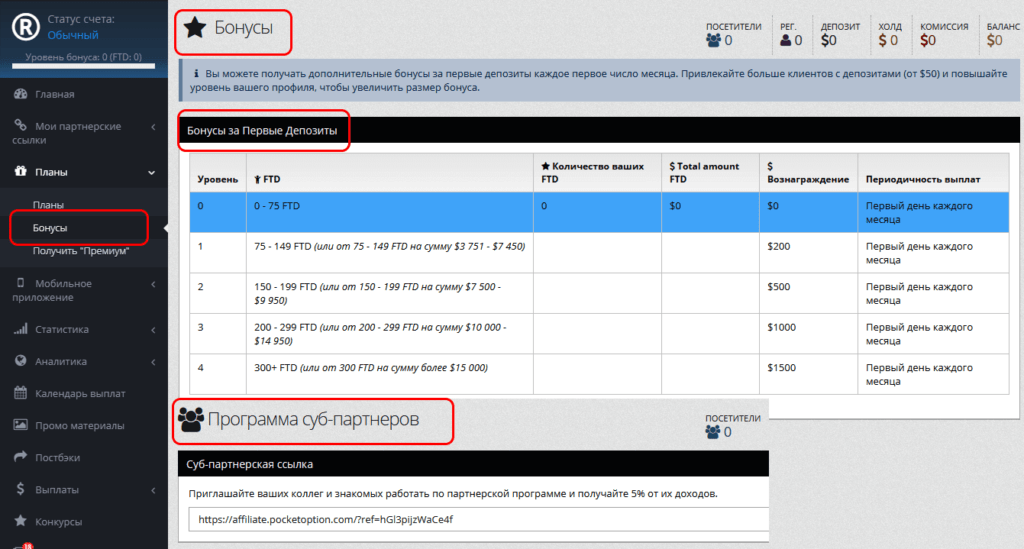Open the Бонусы submenu item

(x=50, y=228)
